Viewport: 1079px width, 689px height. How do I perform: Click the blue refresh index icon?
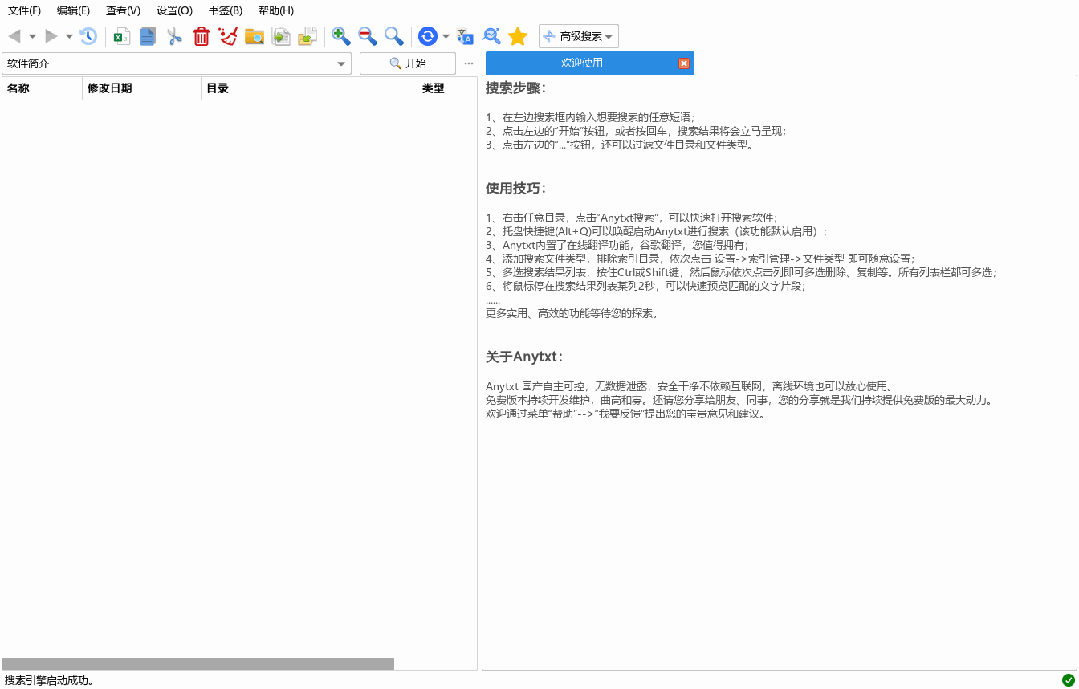coord(427,36)
